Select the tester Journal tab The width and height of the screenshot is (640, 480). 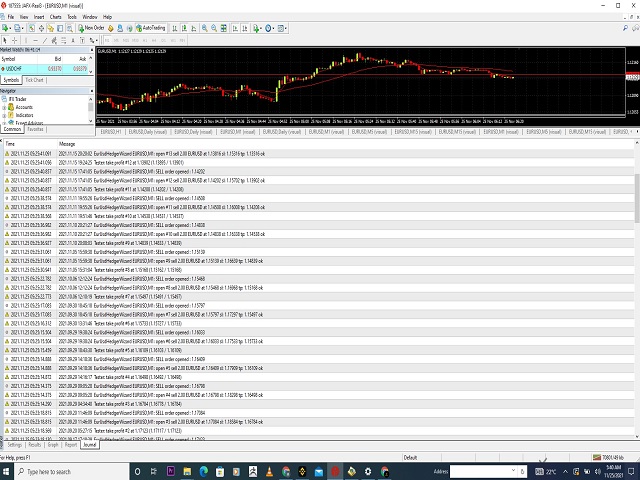tap(90, 445)
